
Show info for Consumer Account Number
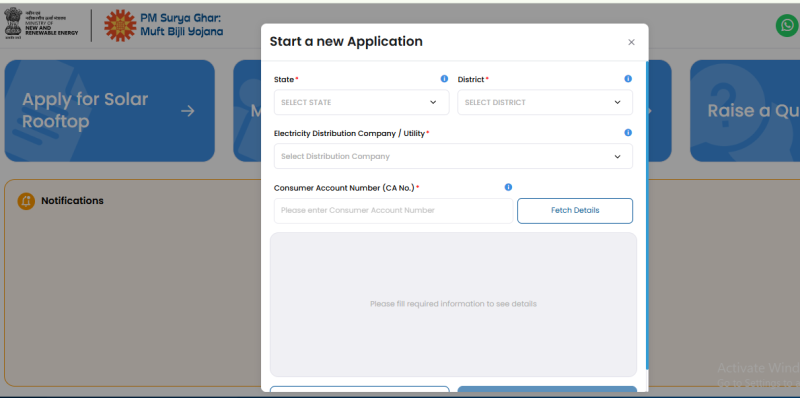[508, 187]
